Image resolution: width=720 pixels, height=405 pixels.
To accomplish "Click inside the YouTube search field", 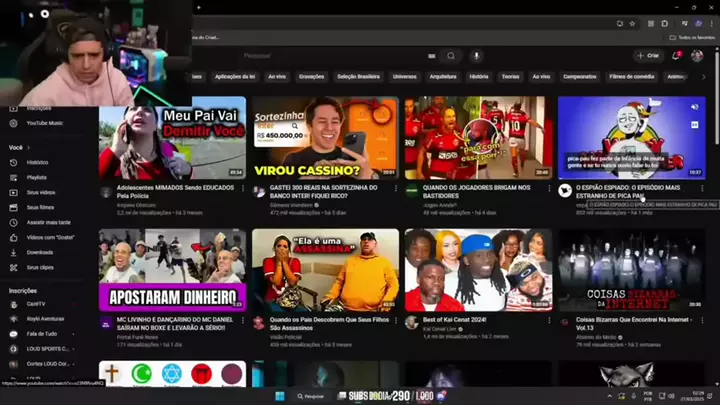I will point(330,56).
